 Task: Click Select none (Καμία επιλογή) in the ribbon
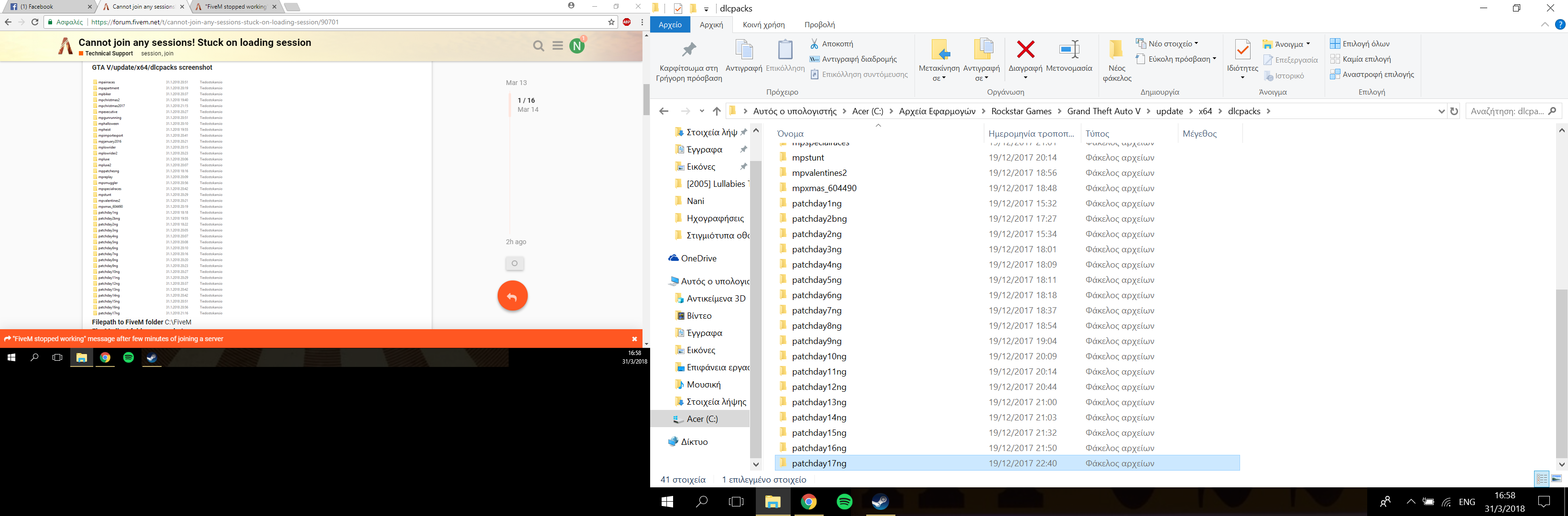[x=1361, y=59]
